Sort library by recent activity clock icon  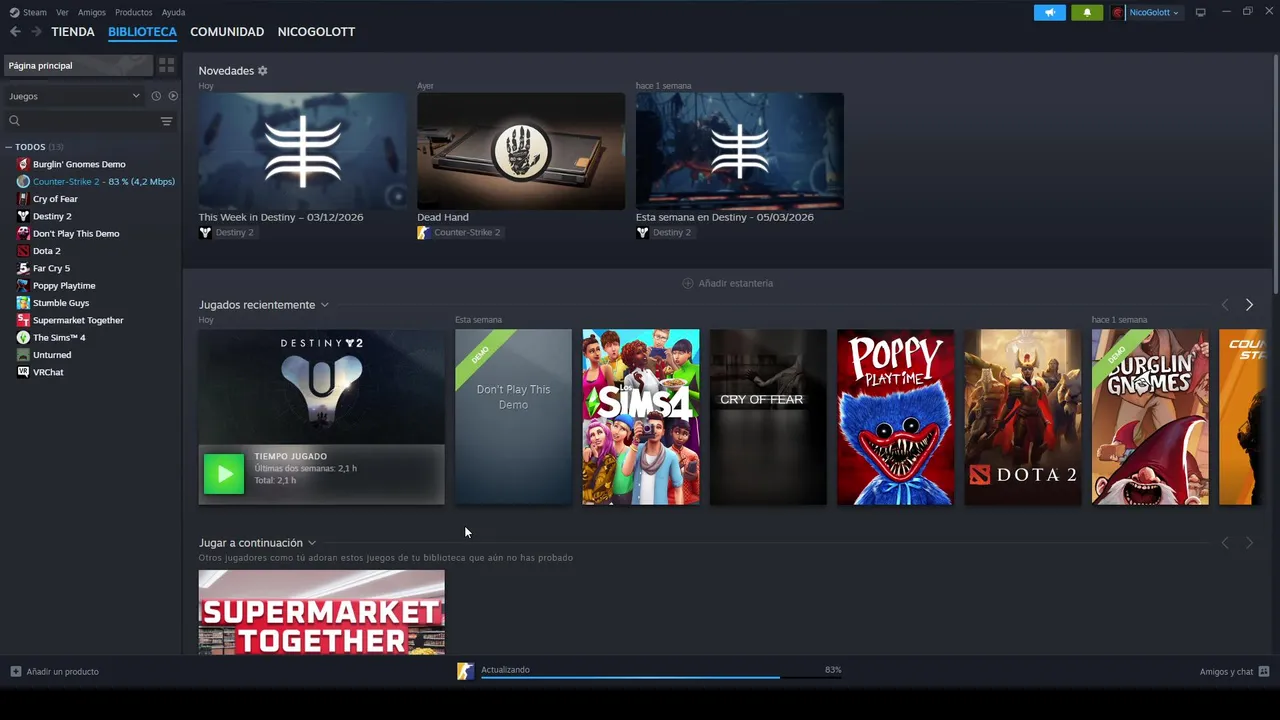[x=156, y=96]
